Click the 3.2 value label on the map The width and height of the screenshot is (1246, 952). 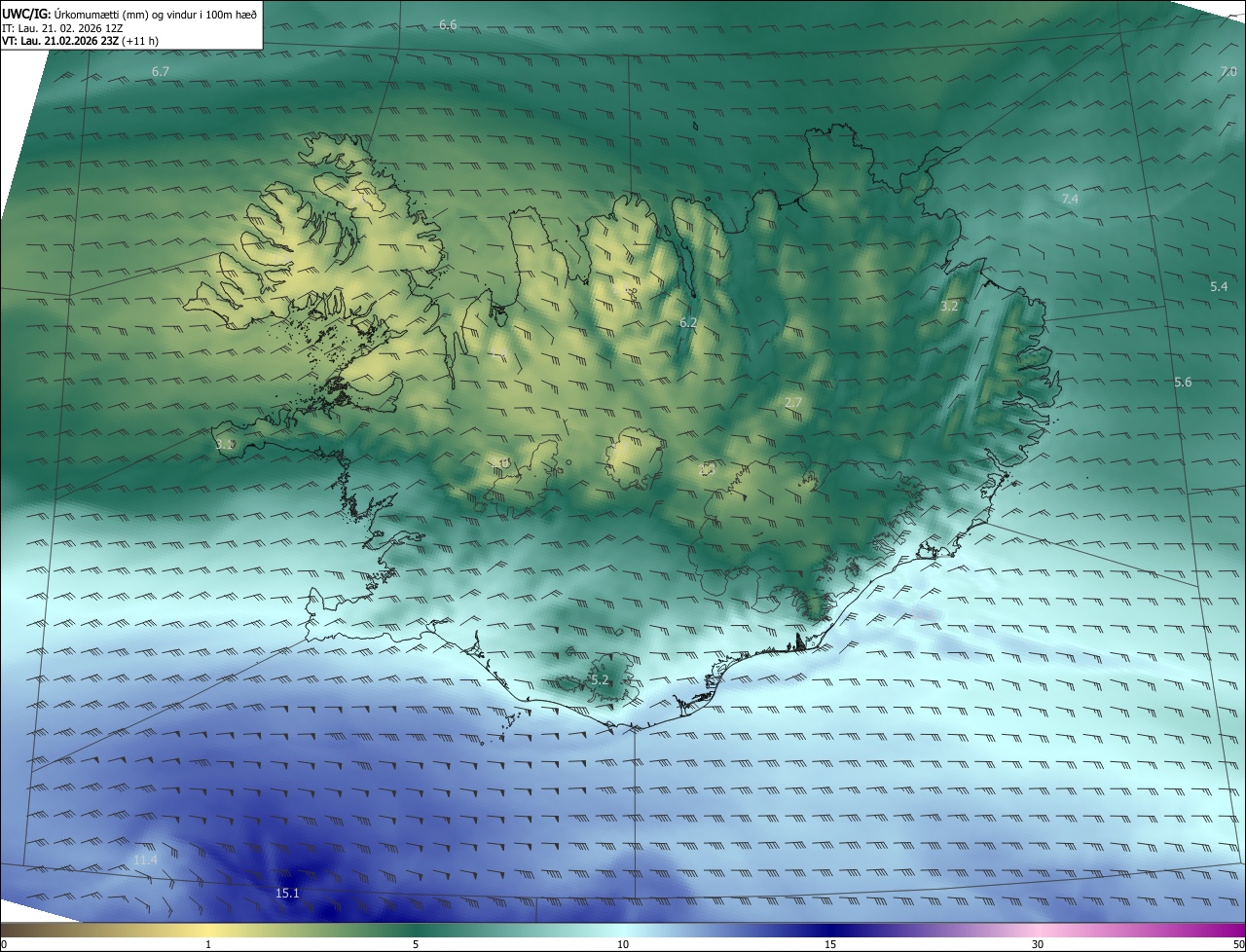tap(949, 307)
